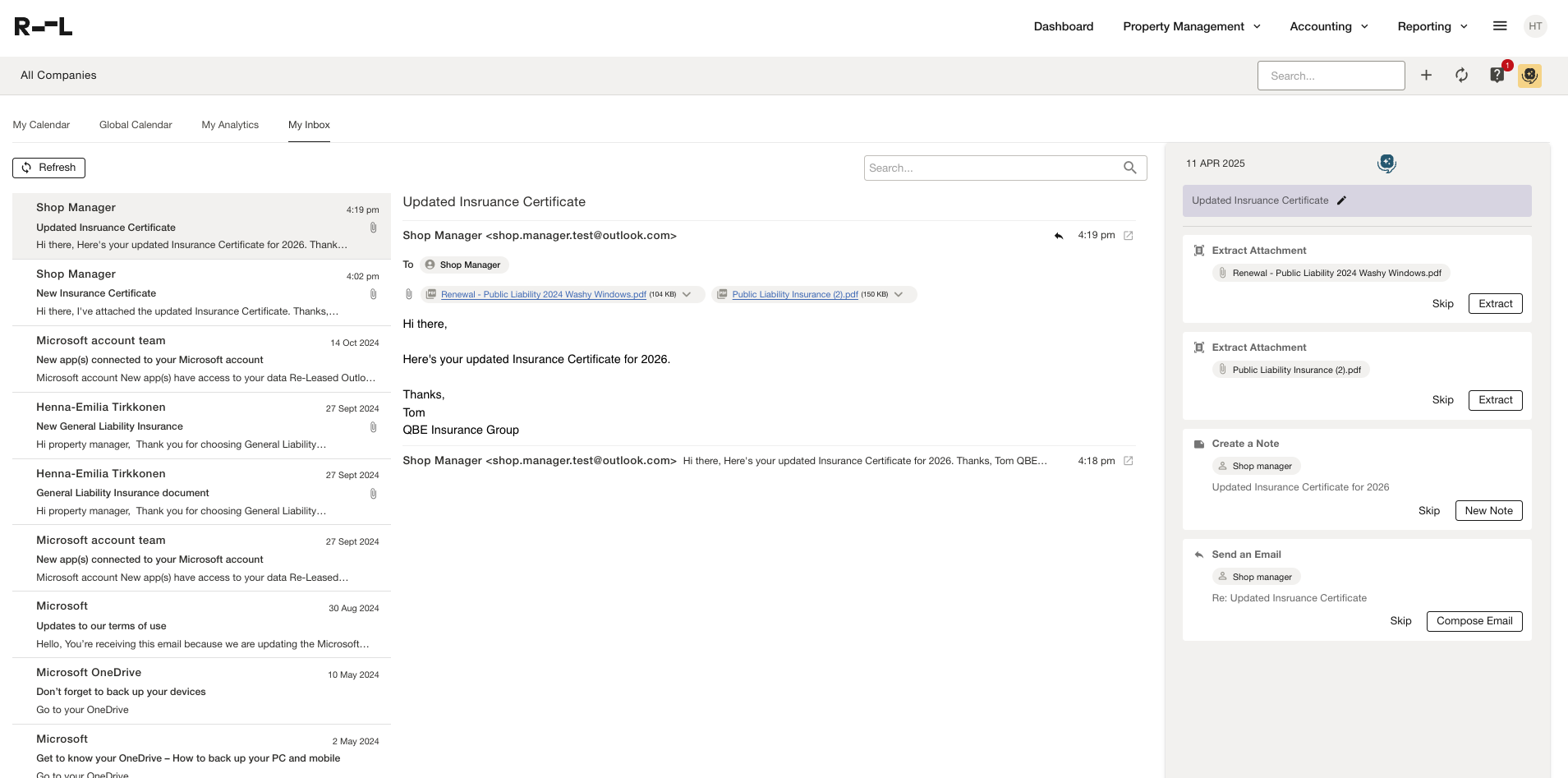The width and height of the screenshot is (1568, 778).
Task: Expand the Property Management dropdown
Action: 1191,26
